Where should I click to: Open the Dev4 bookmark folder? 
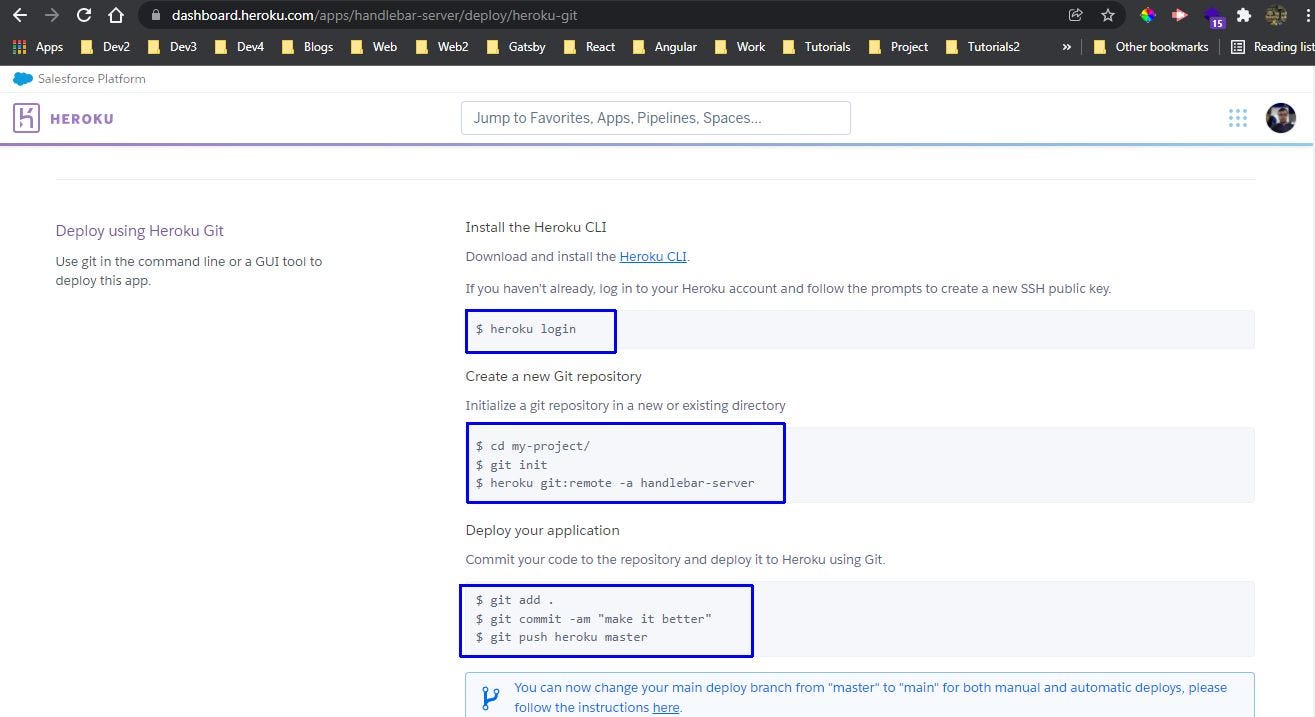(x=239, y=47)
